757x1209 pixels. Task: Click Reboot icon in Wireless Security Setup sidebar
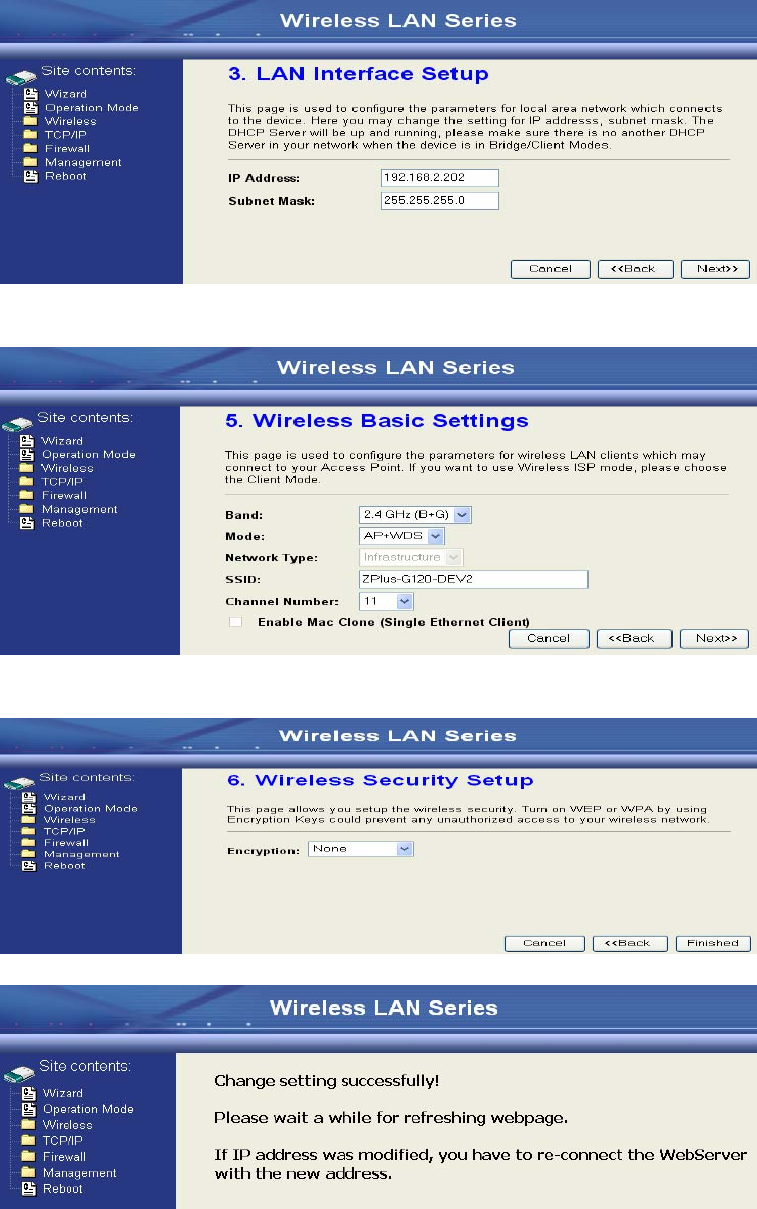29,866
